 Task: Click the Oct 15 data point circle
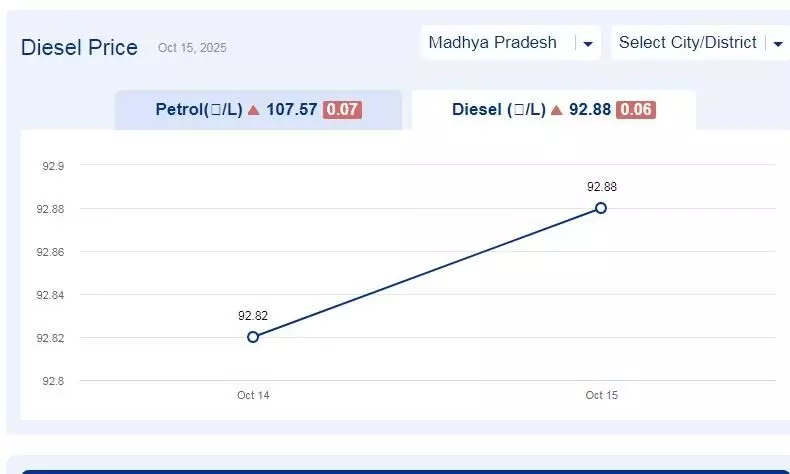click(x=601, y=208)
